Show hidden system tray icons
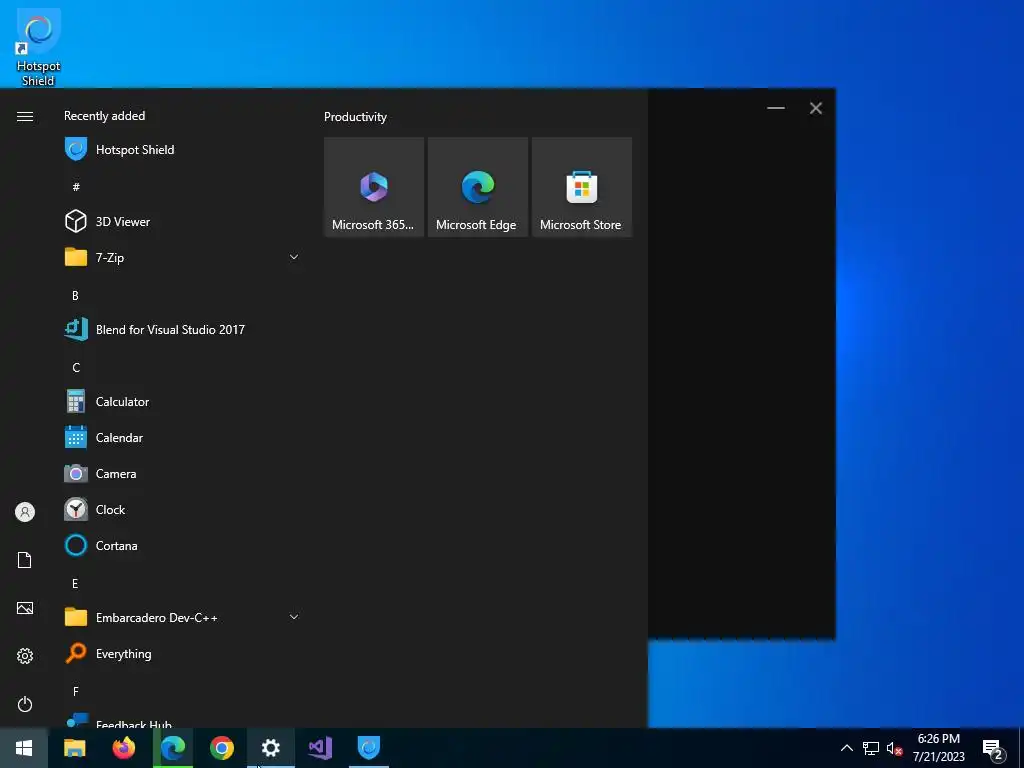 tap(846, 748)
